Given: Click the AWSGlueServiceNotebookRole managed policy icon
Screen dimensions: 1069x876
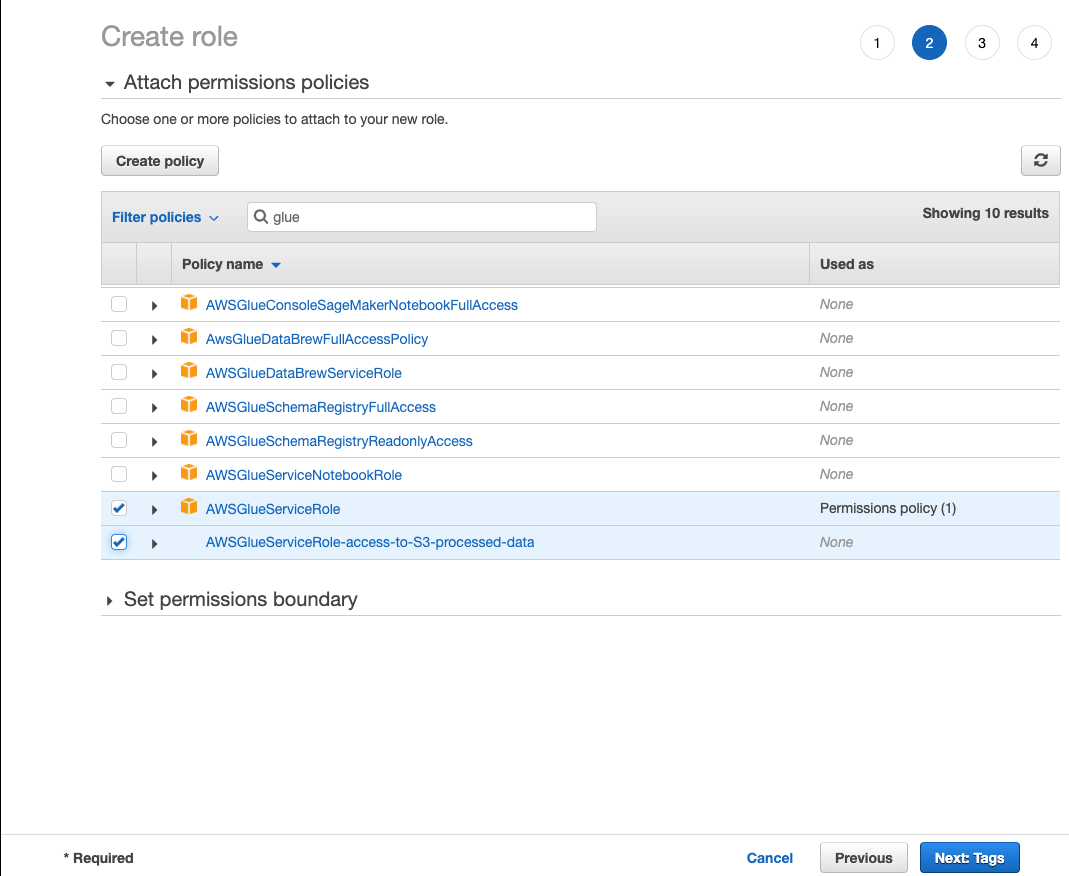Looking at the screenshot, I should (x=189, y=473).
